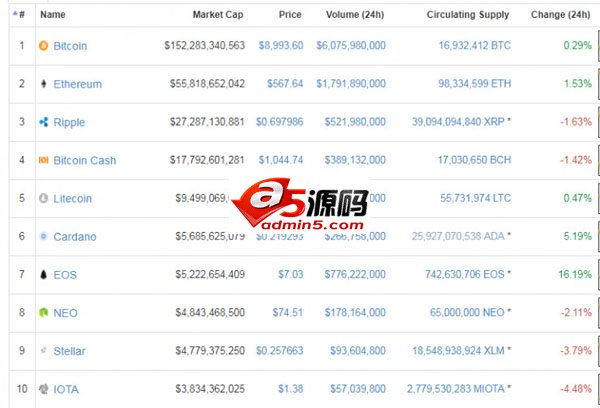Select Ethereum market cap $55,818,652,042
600x408 pixels.
207,83
